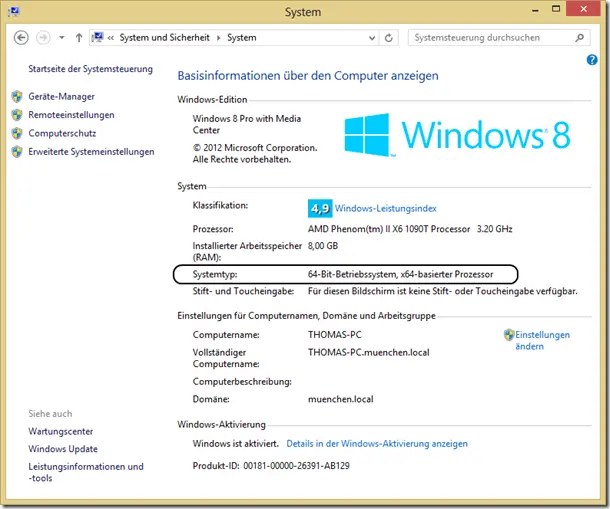Click the search magnifier icon
610x509 pixels.
click(x=580, y=38)
